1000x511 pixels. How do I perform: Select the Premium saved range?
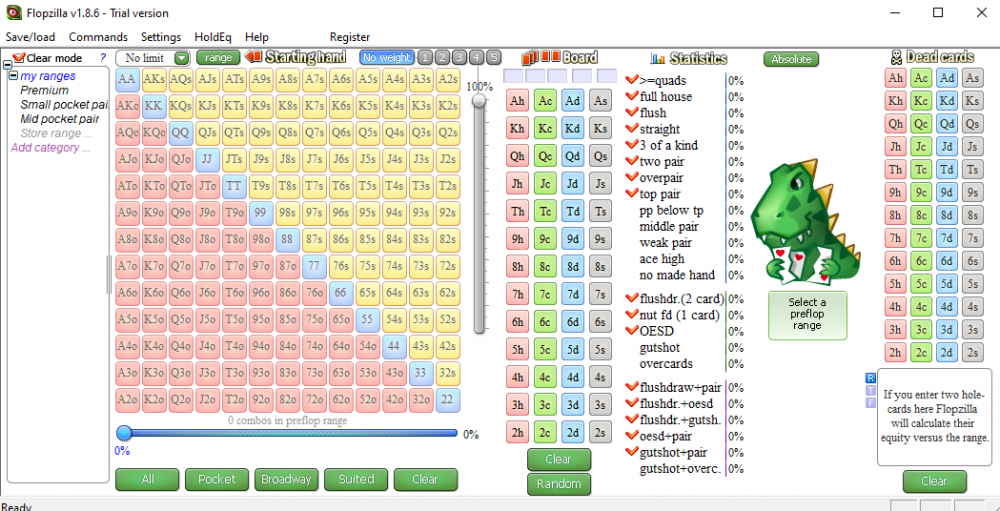pos(44,91)
